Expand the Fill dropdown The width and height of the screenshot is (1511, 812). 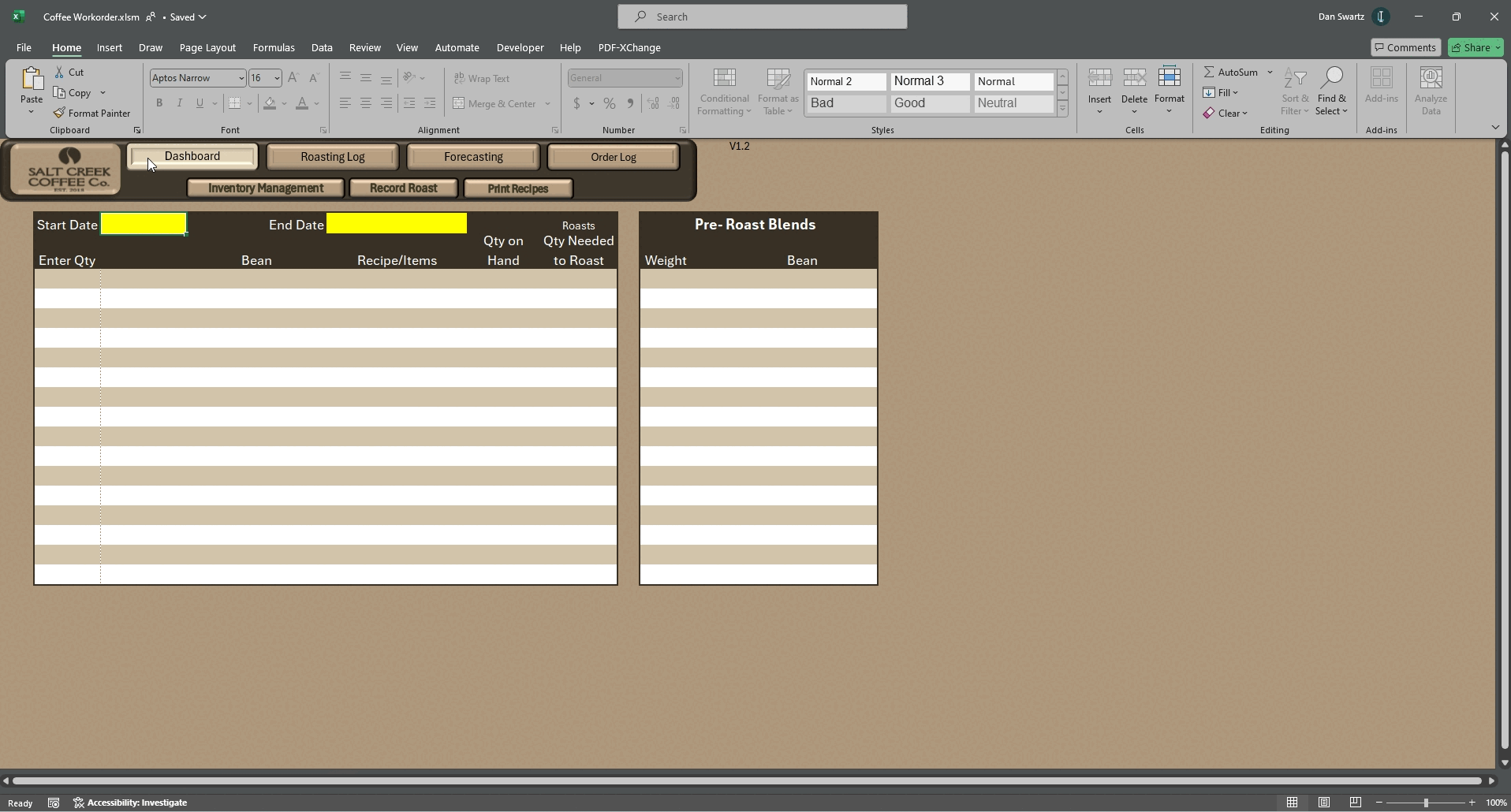(1235, 92)
